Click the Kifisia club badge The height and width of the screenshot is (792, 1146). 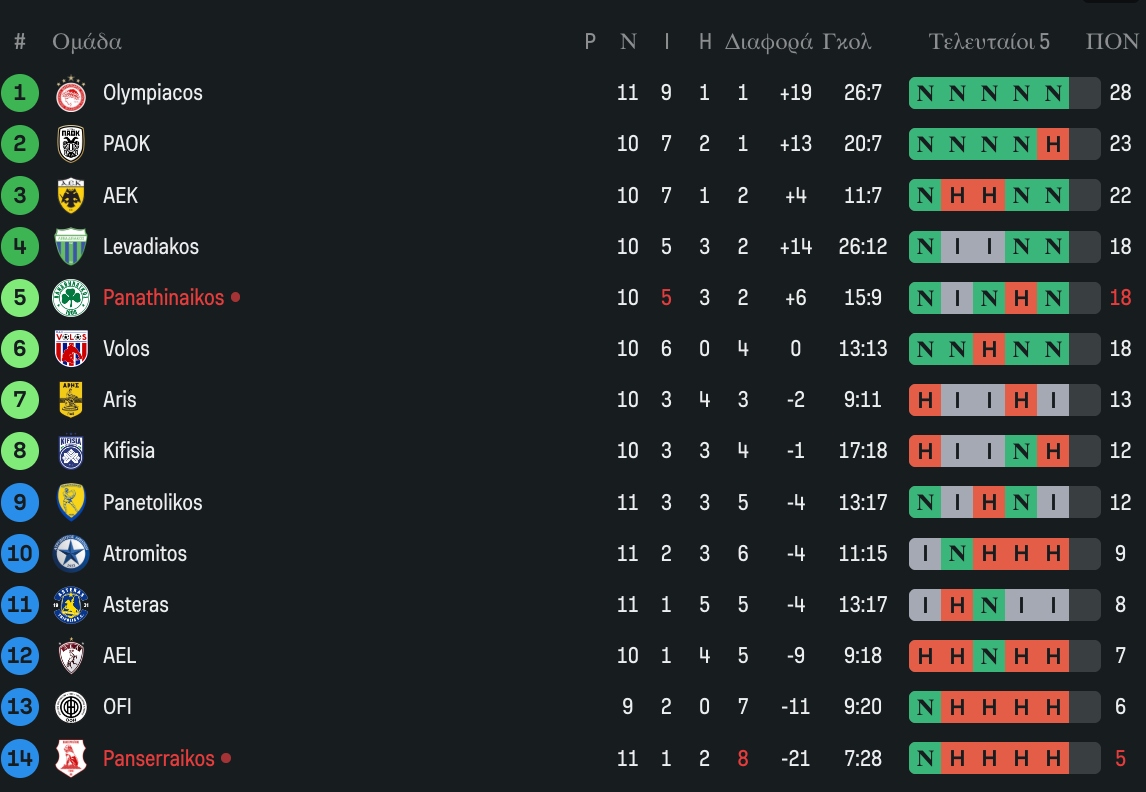pyautogui.click(x=71, y=451)
